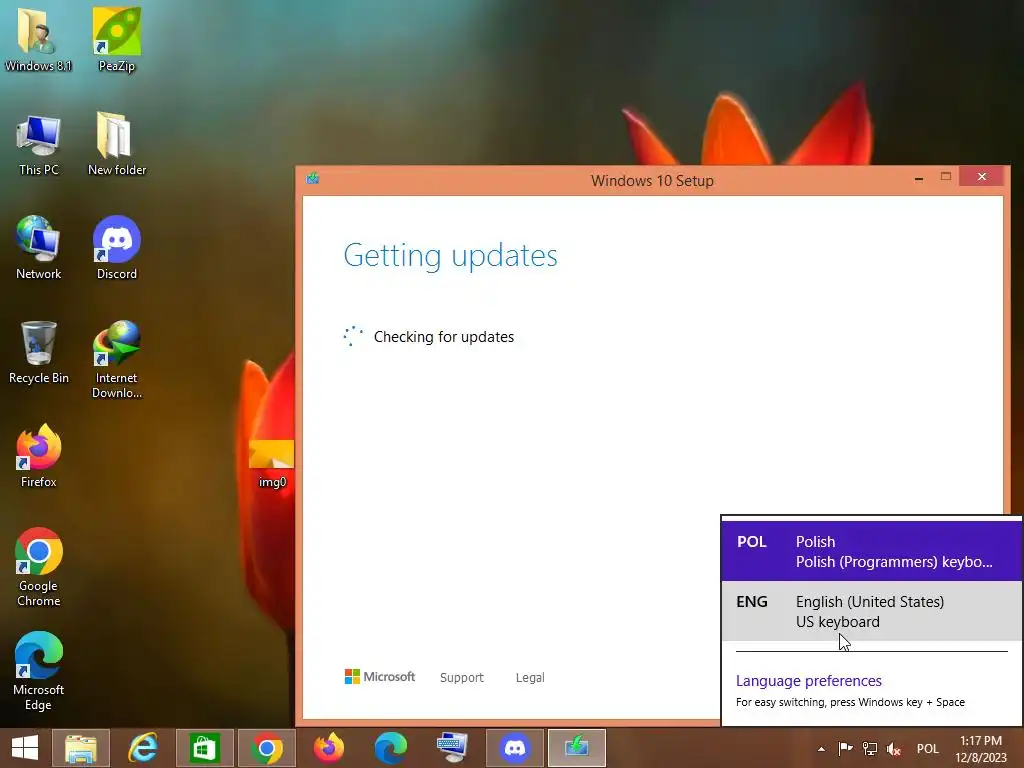1024x768 pixels.
Task: Open the Support link in Setup
Action: point(462,678)
